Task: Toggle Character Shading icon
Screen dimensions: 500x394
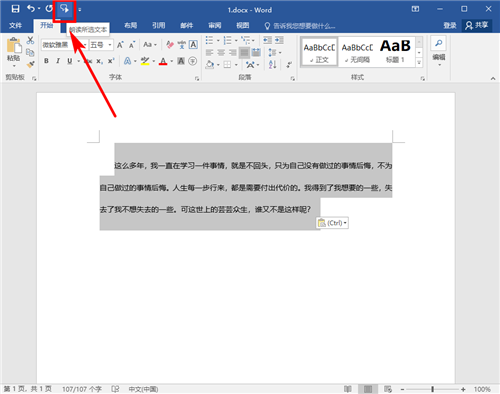Action: [181, 61]
